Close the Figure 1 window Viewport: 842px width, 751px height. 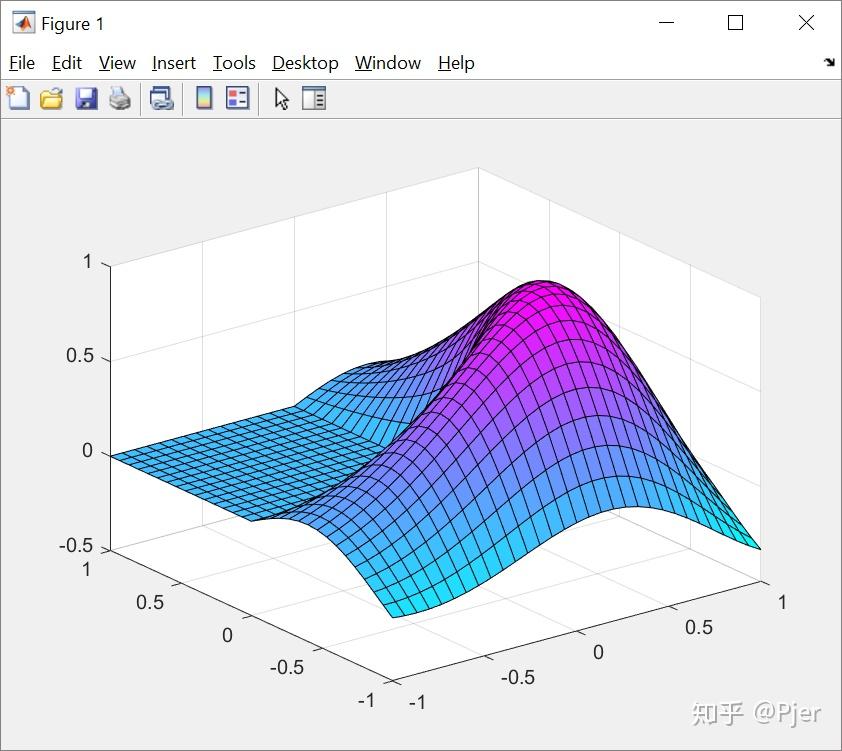tap(806, 23)
